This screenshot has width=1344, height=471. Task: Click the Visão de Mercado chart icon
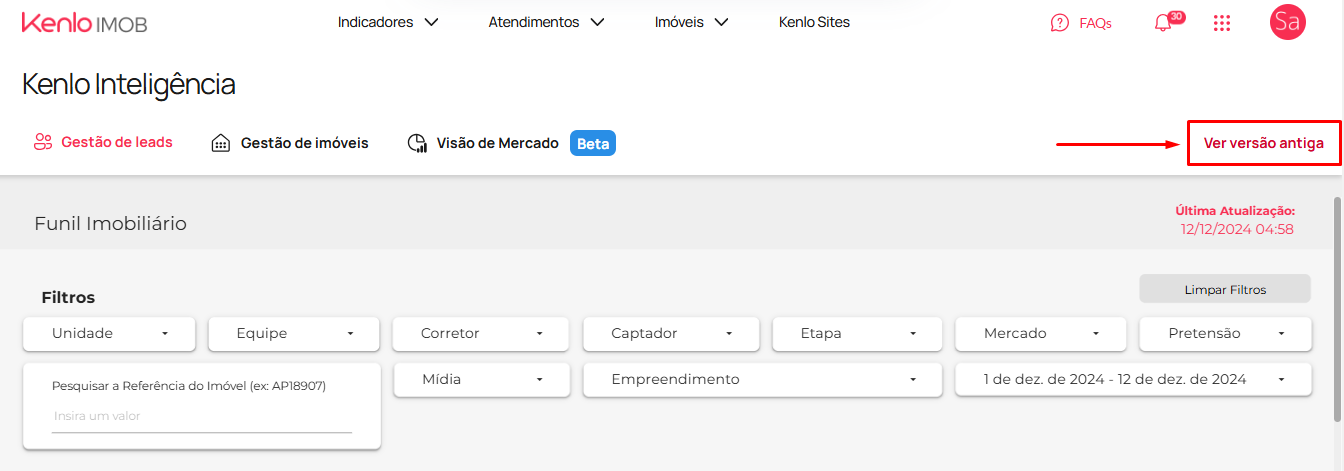(417, 143)
